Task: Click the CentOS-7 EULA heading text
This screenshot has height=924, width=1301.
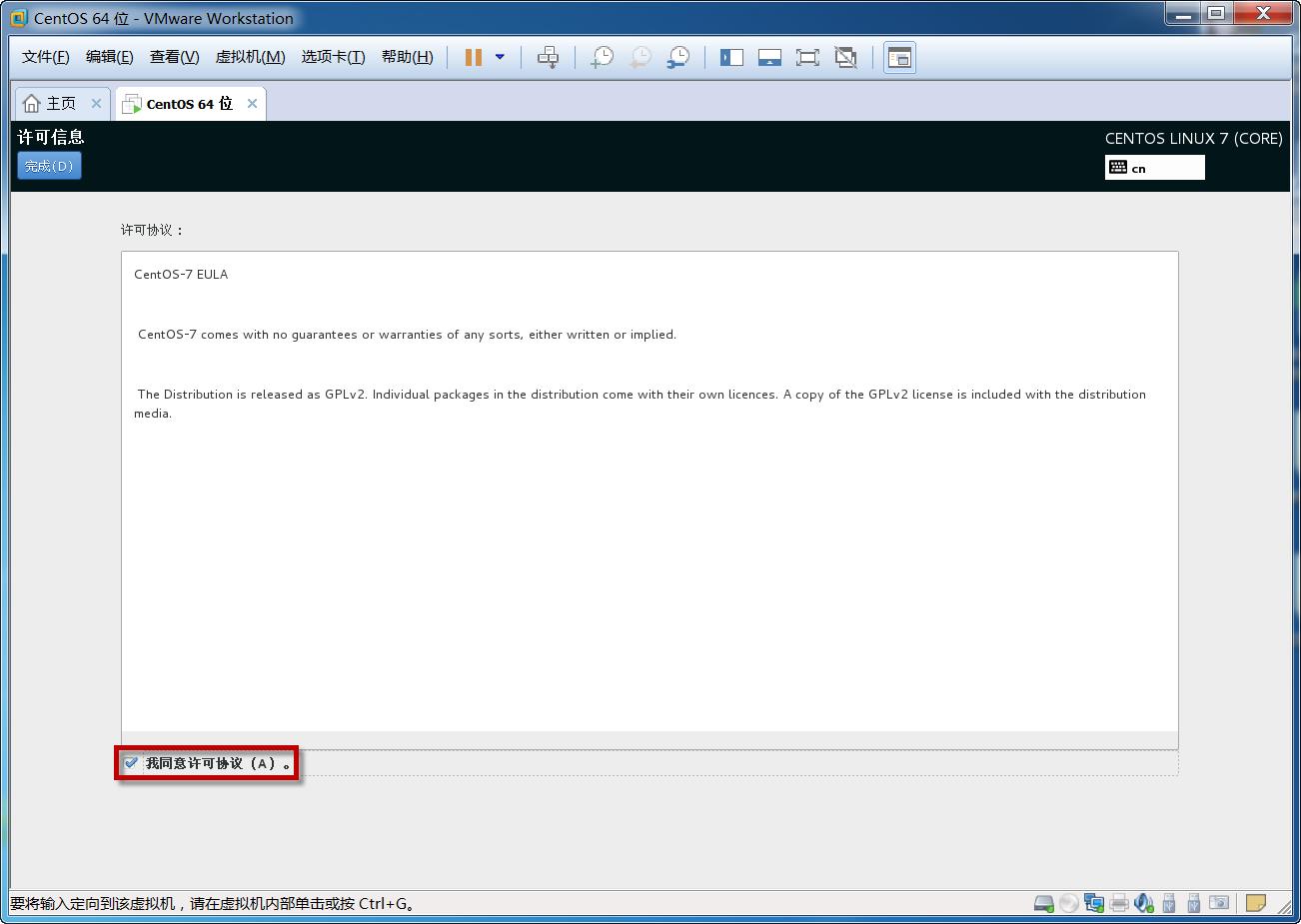Action: coord(181,274)
